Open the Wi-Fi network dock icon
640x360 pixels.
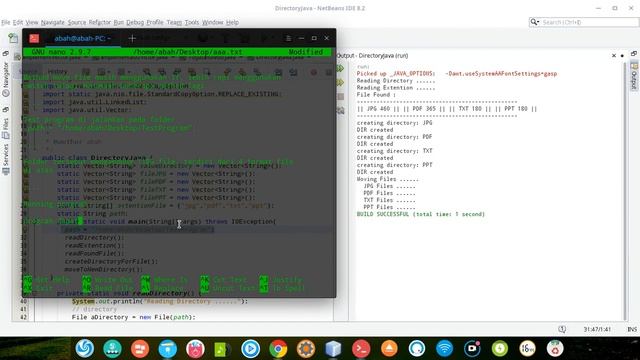coord(444,349)
